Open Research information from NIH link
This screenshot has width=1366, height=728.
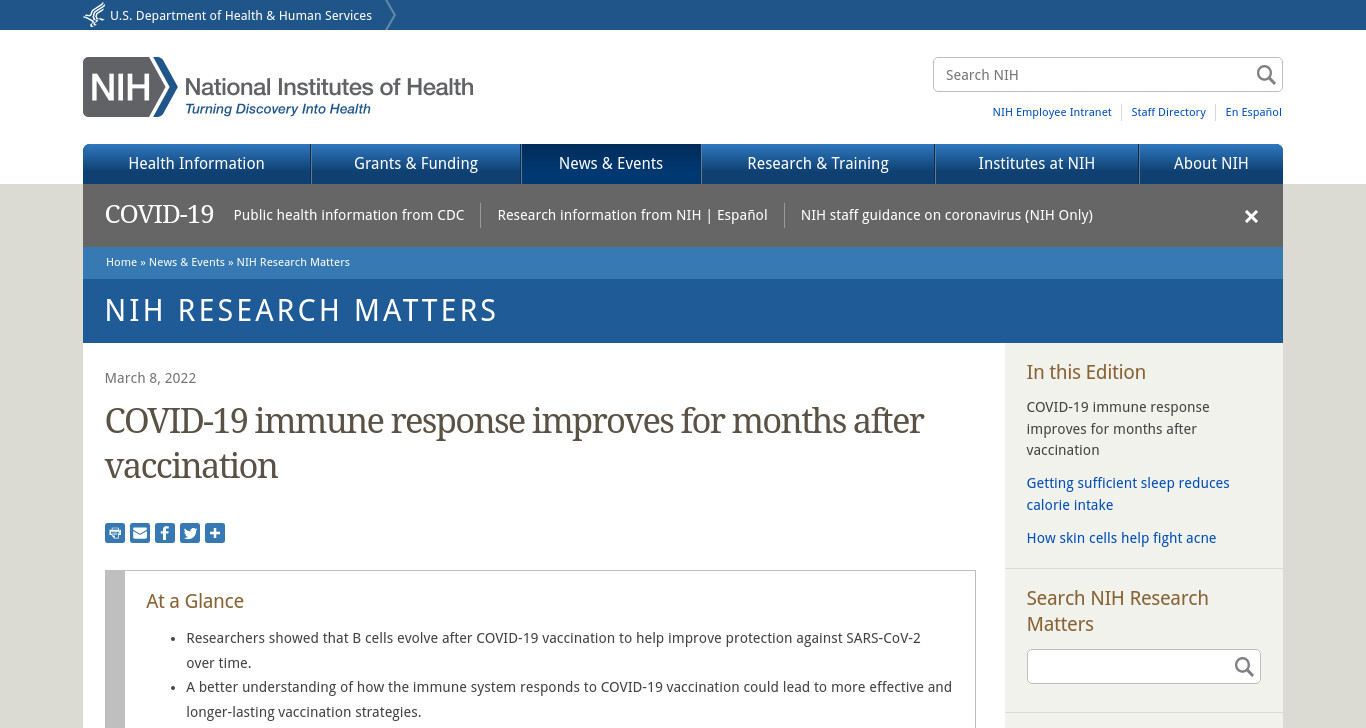599,215
